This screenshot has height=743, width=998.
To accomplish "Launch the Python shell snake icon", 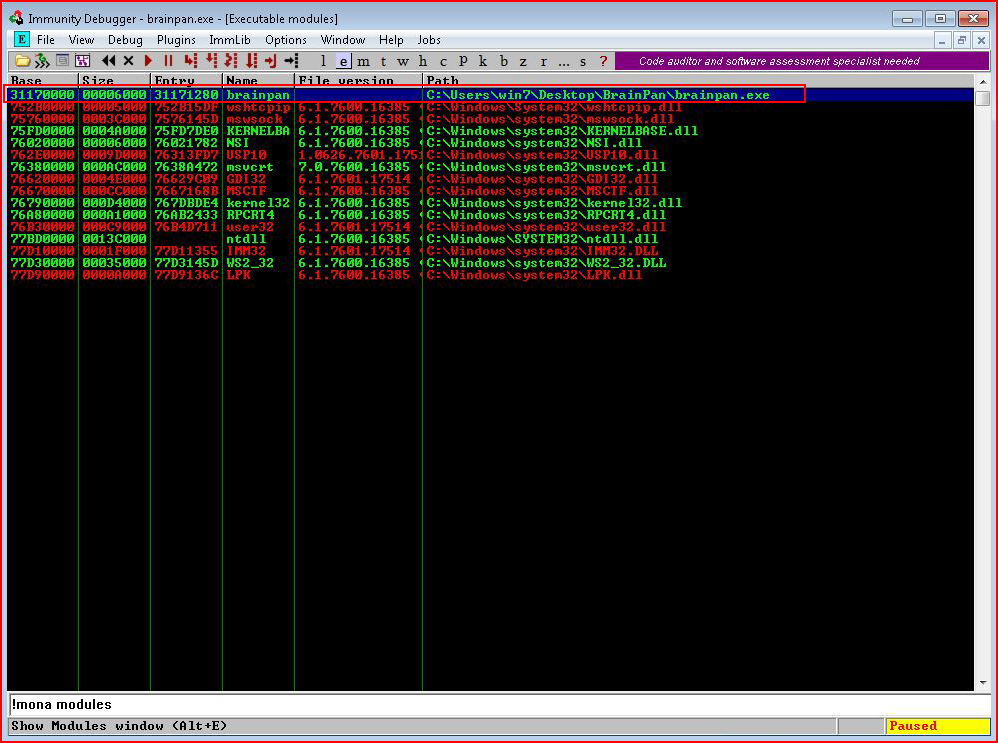I will point(42,61).
